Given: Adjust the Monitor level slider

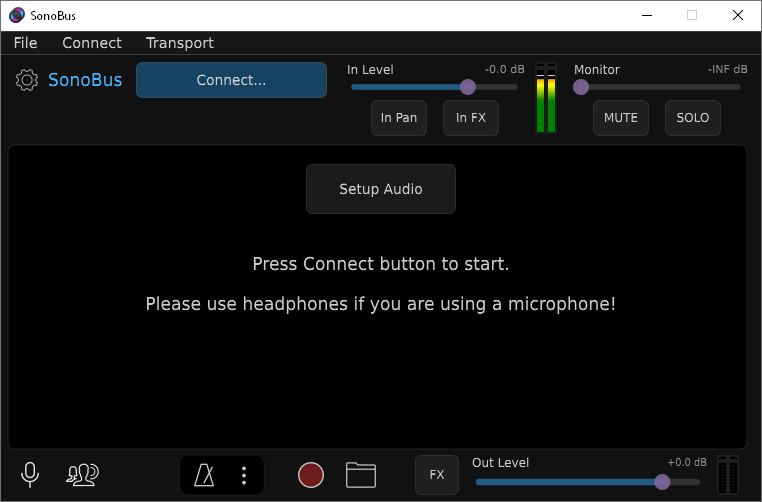Looking at the screenshot, I should click(x=657, y=87).
